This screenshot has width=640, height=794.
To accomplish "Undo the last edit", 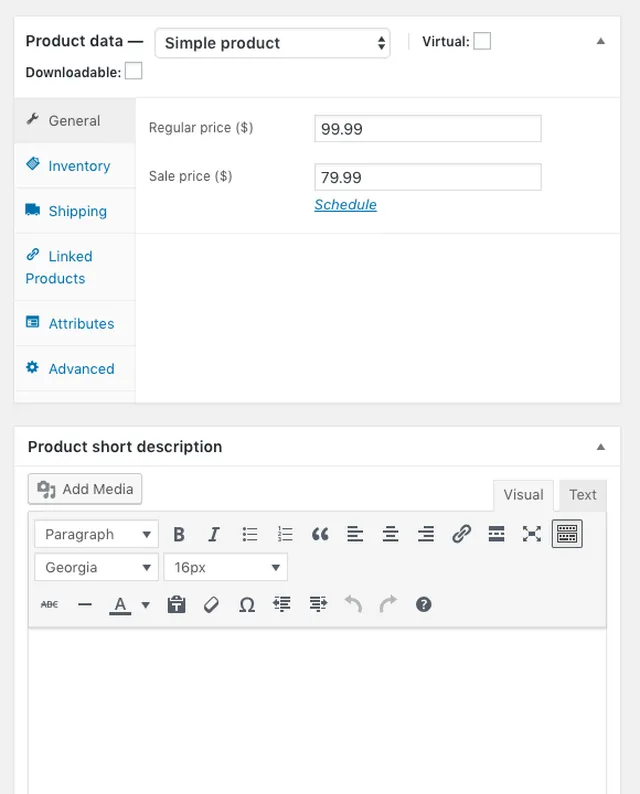I will point(353,604).
